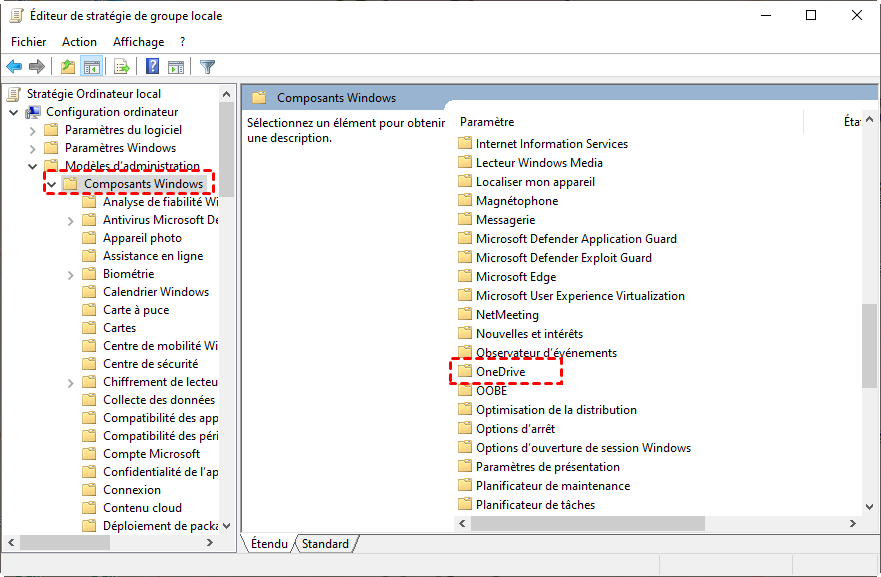Click the Export list toolbar icon
This screenshot has width=881, height=577.
(x=121, y=67)
